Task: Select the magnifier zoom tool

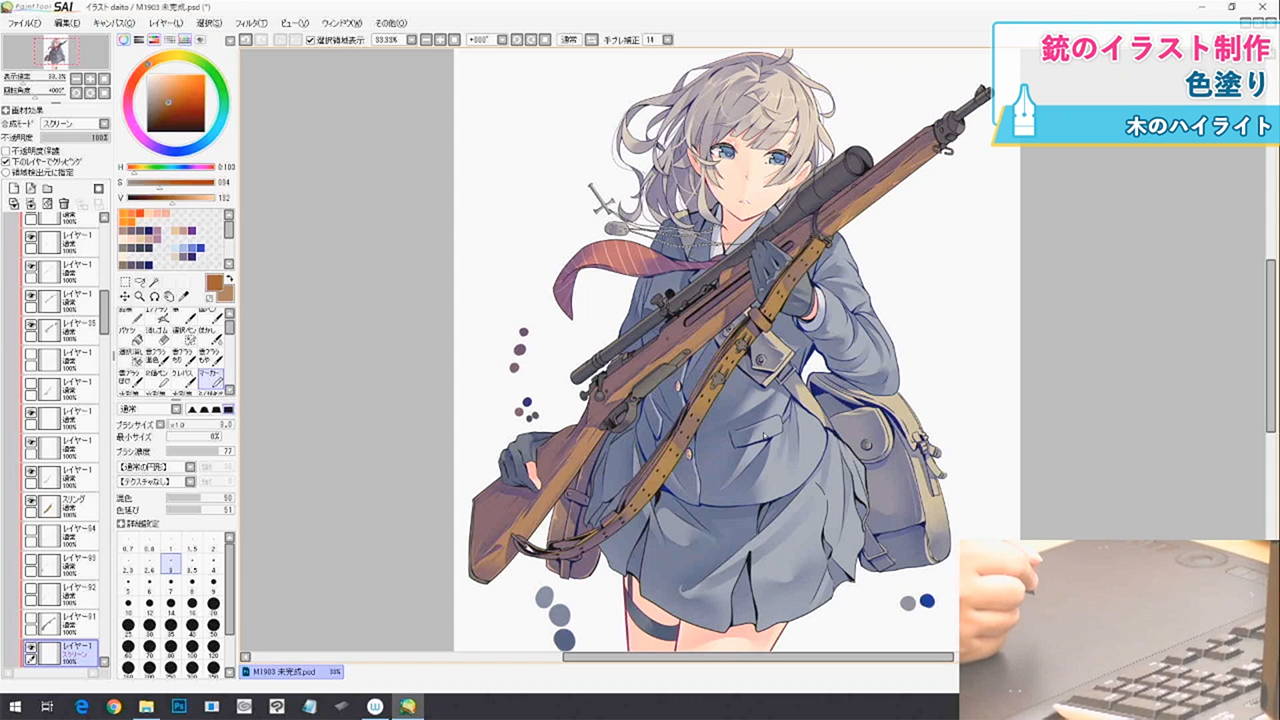Action: click(139, 297)
